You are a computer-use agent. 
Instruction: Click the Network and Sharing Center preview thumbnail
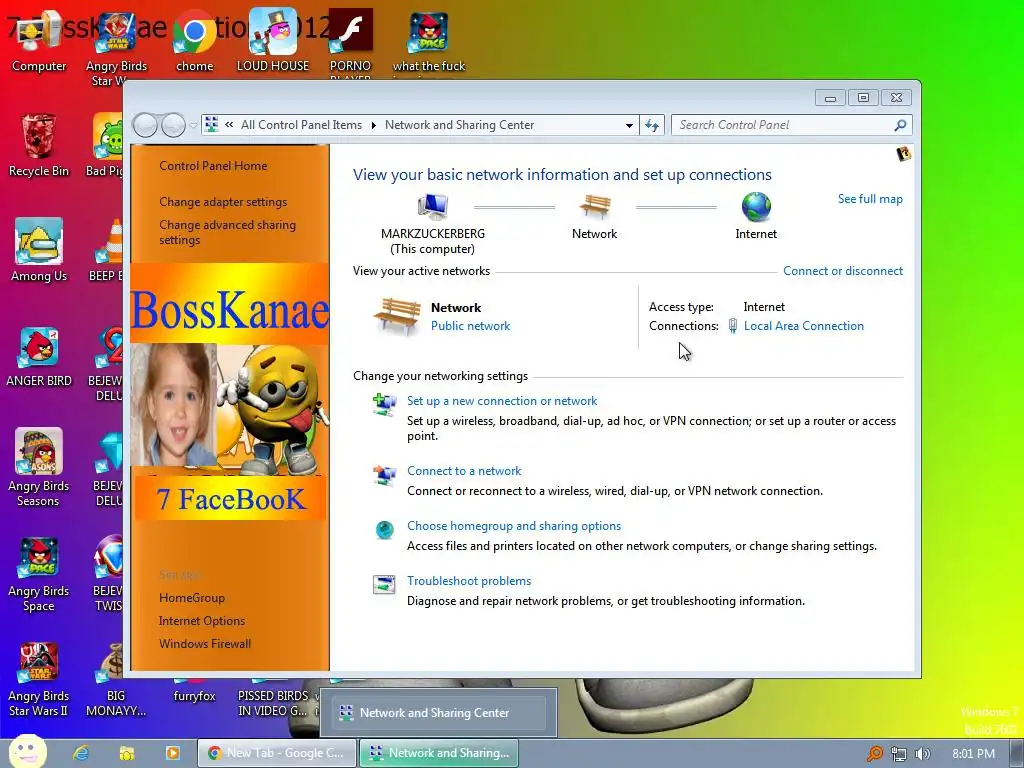(438, 712)
